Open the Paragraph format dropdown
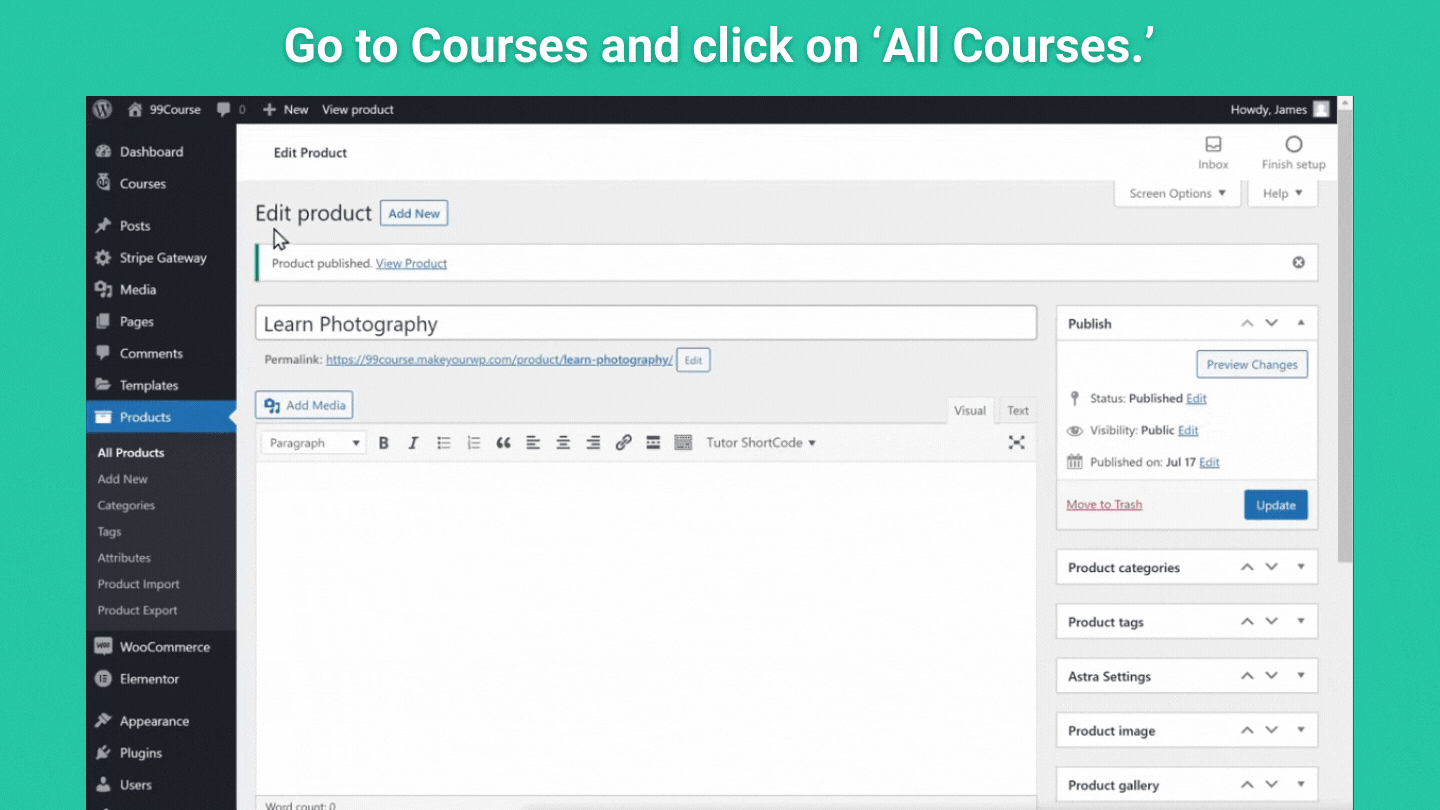 pos(313,443)
